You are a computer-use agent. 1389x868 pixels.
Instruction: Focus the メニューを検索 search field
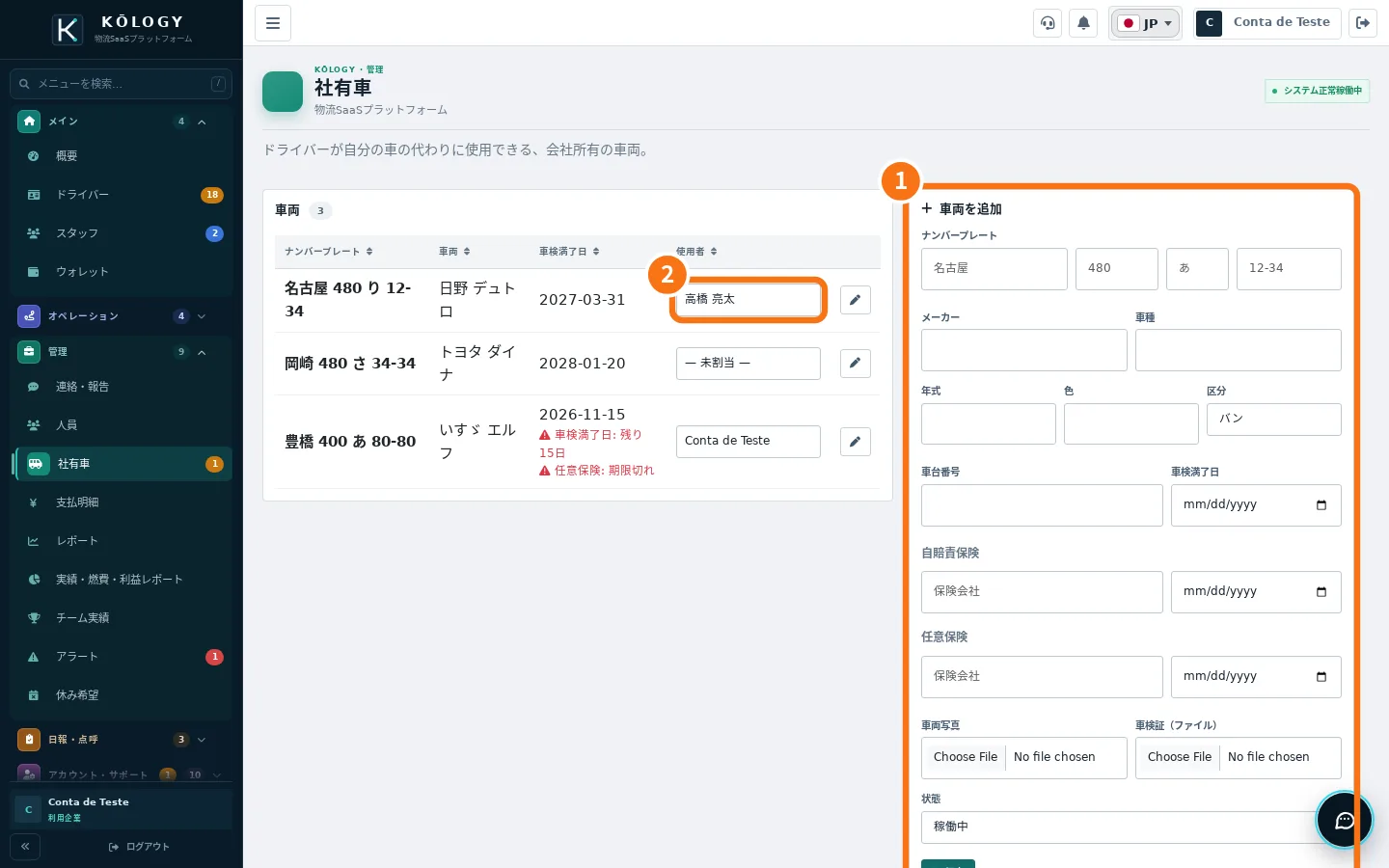[121, 84]
